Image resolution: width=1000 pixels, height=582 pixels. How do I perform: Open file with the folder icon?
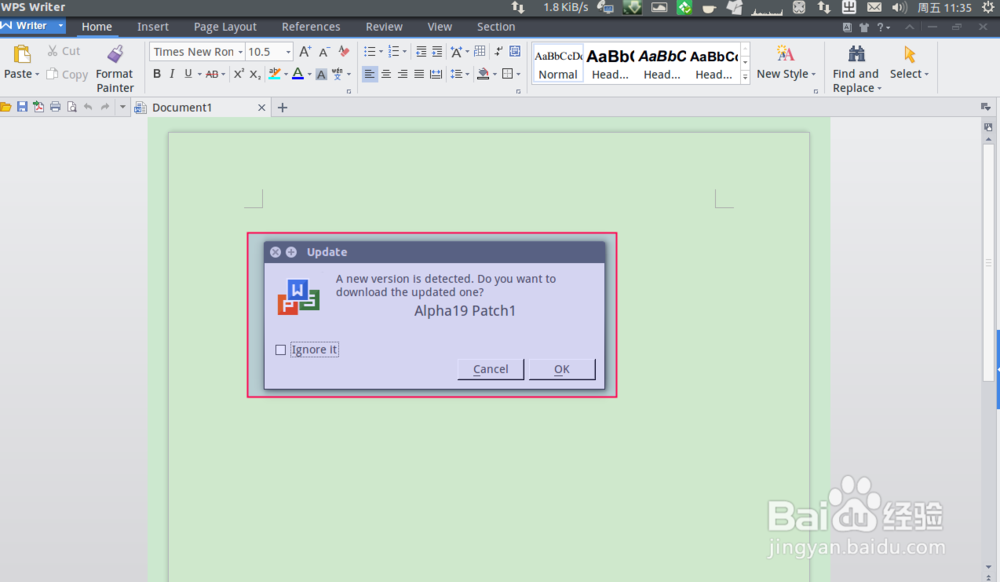(x=6, y=107)
